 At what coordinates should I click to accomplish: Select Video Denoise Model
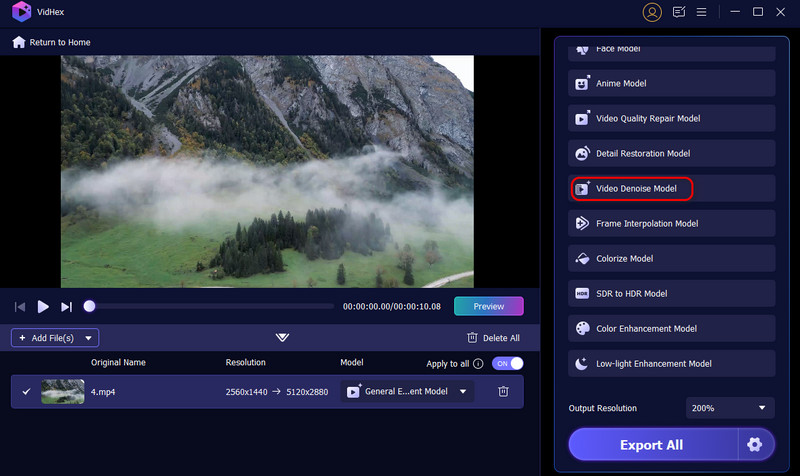click(671, 189)
